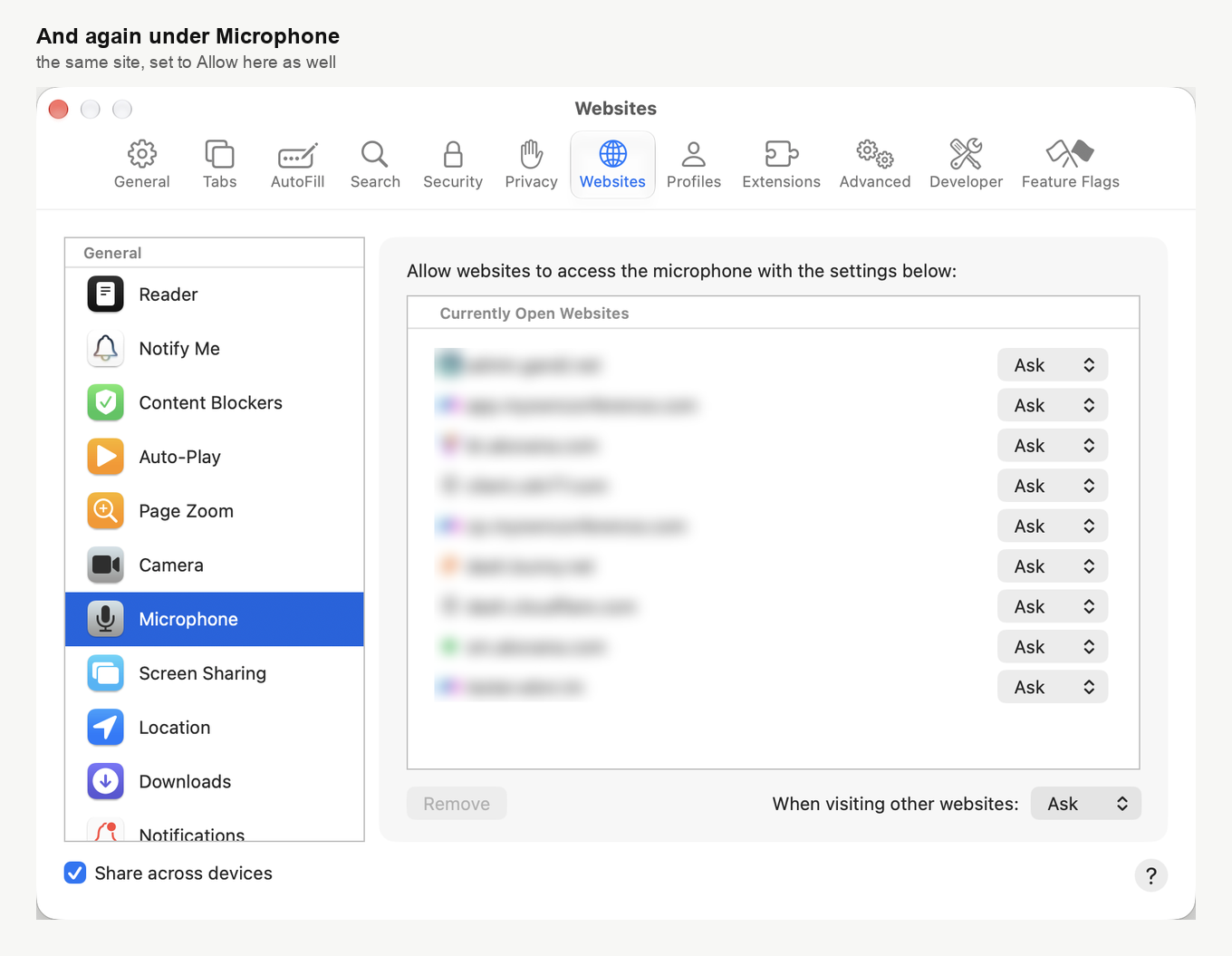Click the Notifications sidebar icon

(106, 829)
